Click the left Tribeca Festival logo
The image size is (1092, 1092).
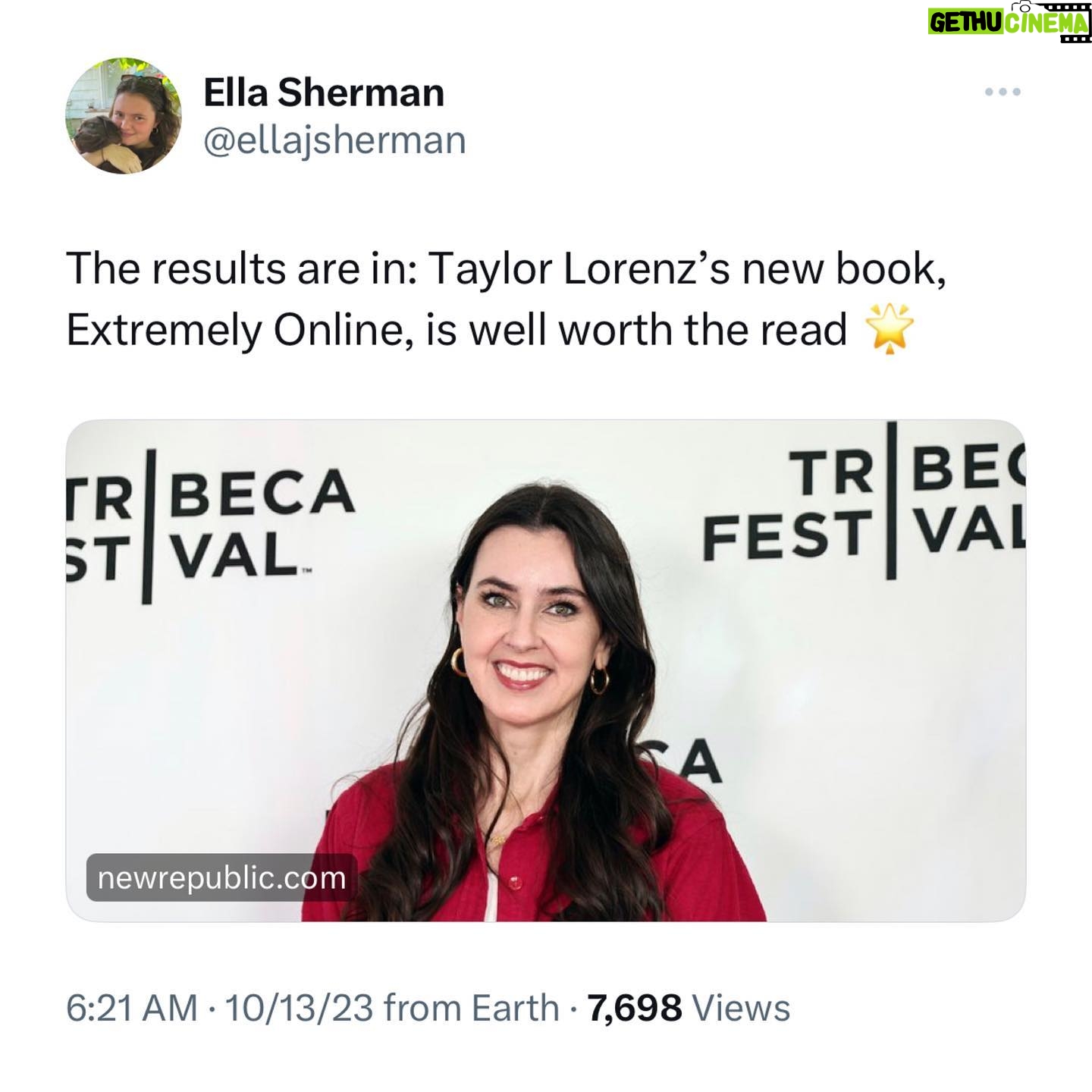point(211,525)
